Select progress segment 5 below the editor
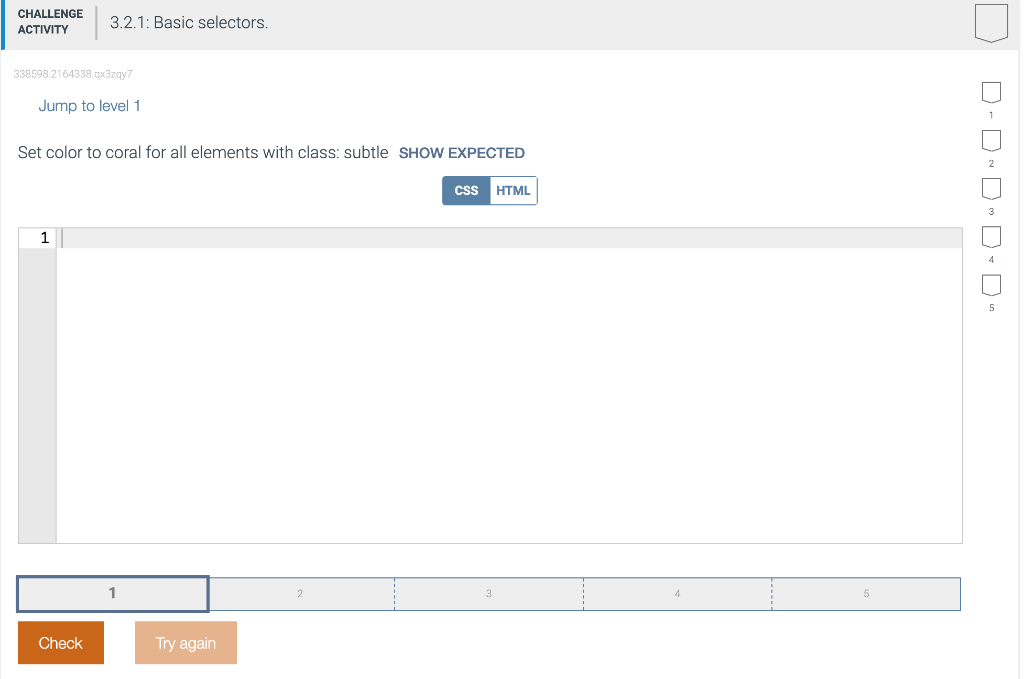 click(x=866, y=593)
